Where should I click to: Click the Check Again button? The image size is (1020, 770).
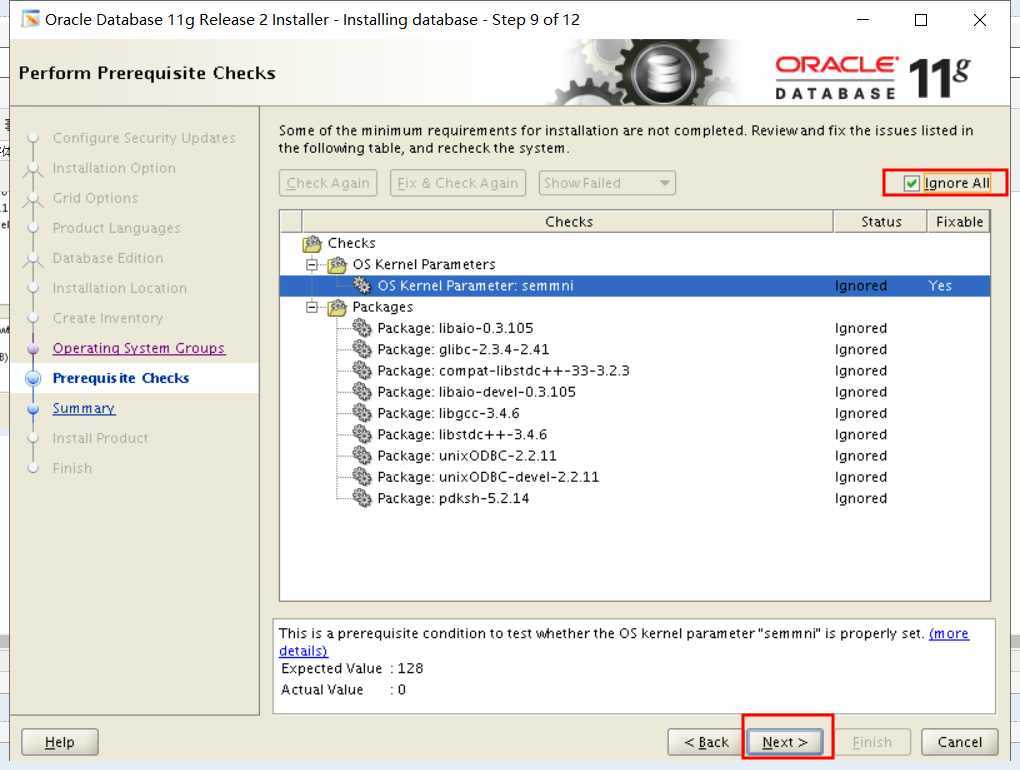[329, 183]
